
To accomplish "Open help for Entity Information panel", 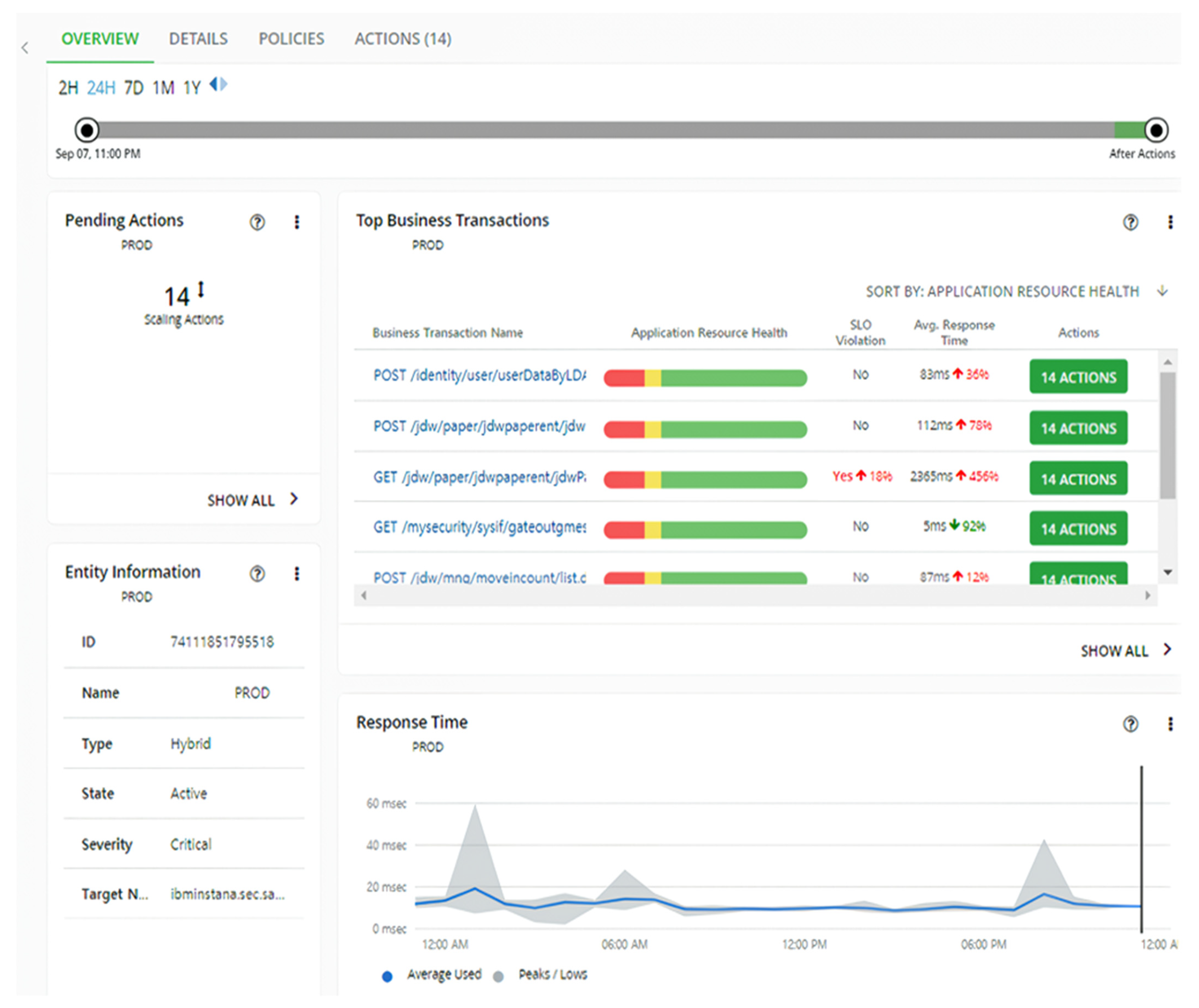I will pyautogui.click(x=257, y=574).
